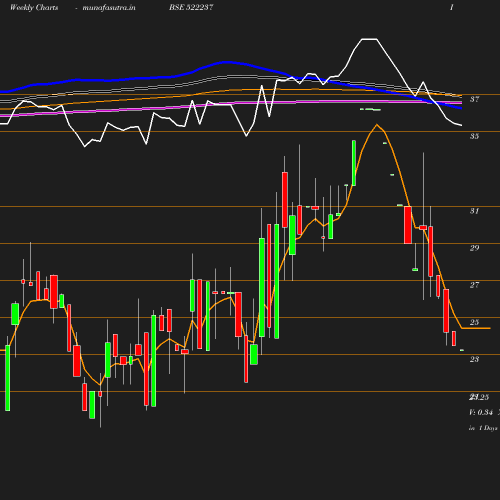The height and width of the screenshot is (500, 500).
Task: Click the 'Weekly Charts' title text
Action: point(34,7)
